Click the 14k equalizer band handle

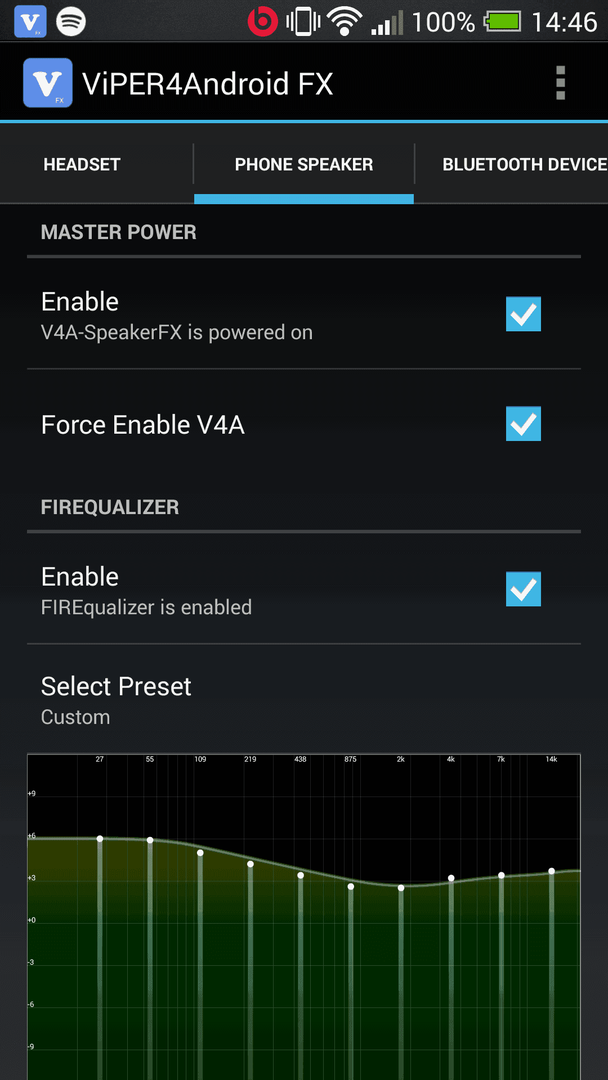552,871
